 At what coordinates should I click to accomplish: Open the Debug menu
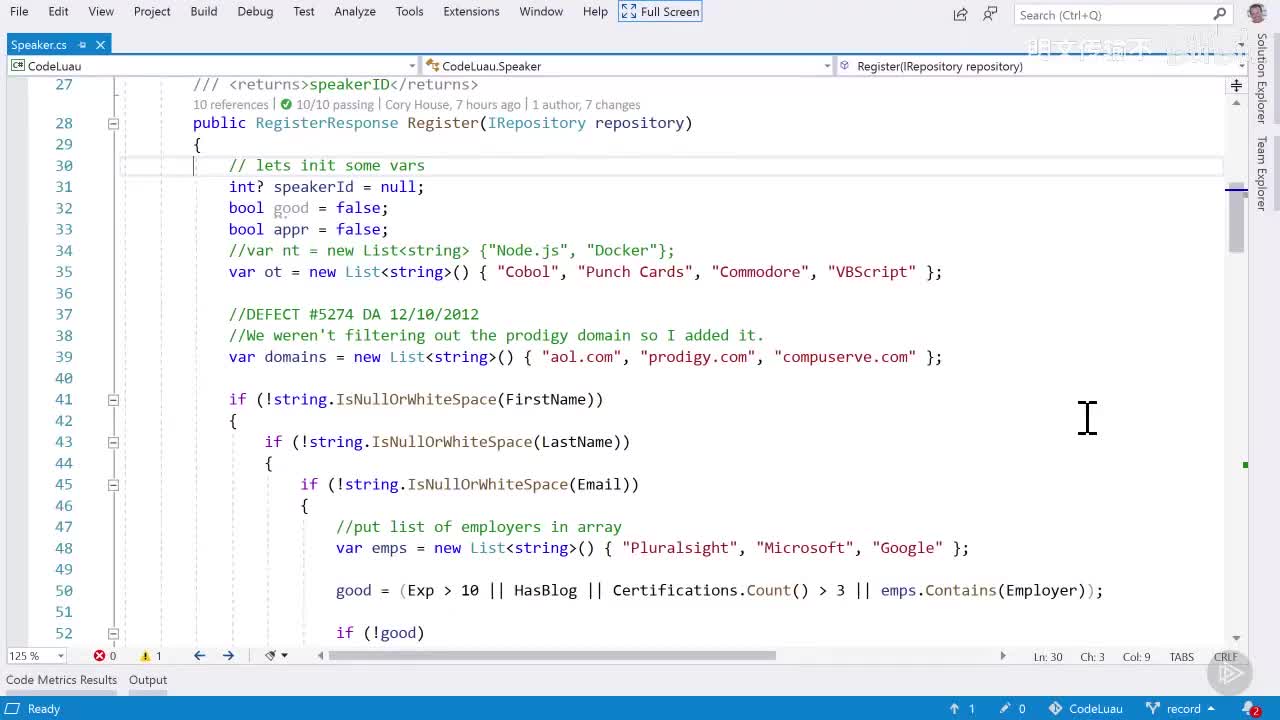click(x=255, y=11)
